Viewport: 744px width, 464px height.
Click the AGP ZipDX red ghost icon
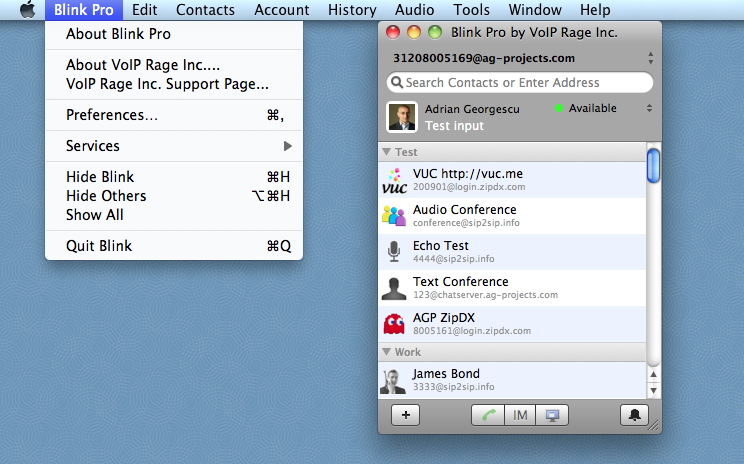(x=394, y=324)
